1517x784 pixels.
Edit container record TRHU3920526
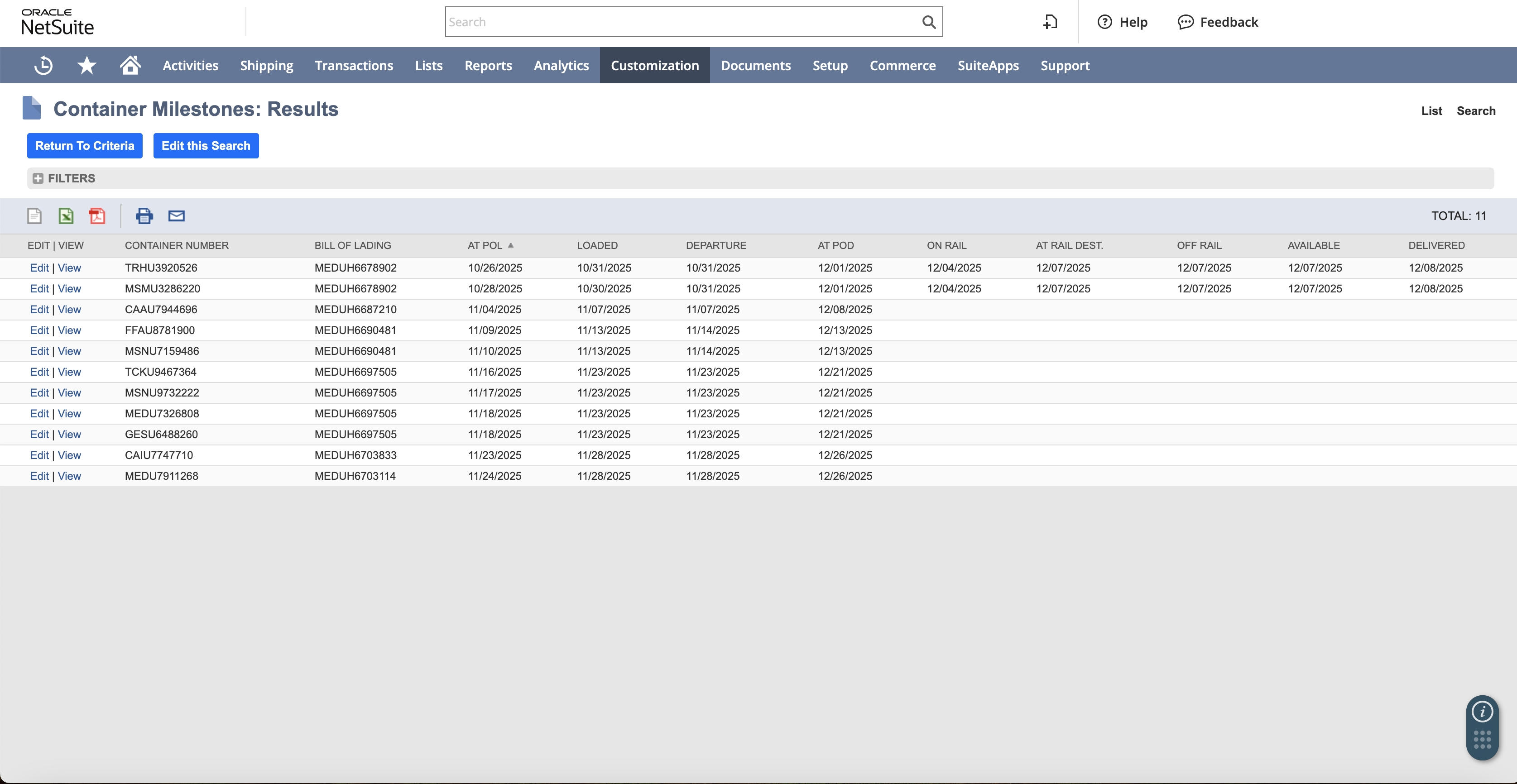pos(39,267)
